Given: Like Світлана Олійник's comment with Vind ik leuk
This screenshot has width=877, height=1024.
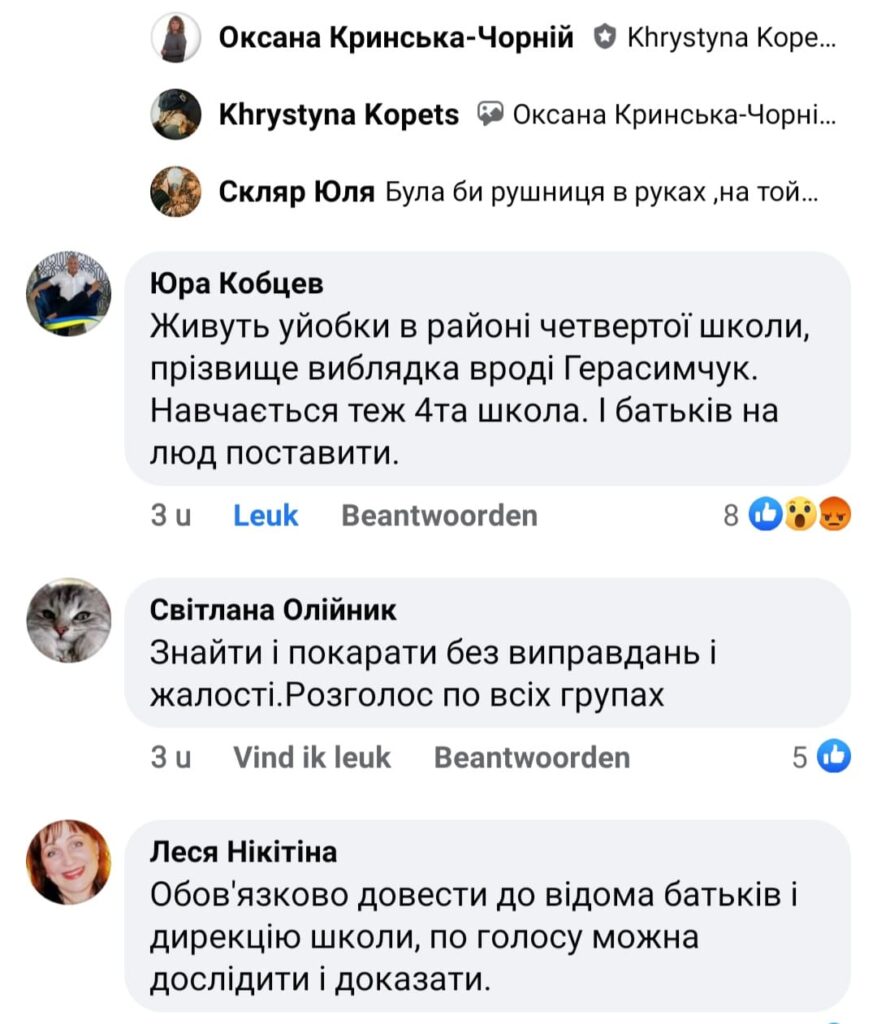Looking at the screenshot, I should point(312,758).
